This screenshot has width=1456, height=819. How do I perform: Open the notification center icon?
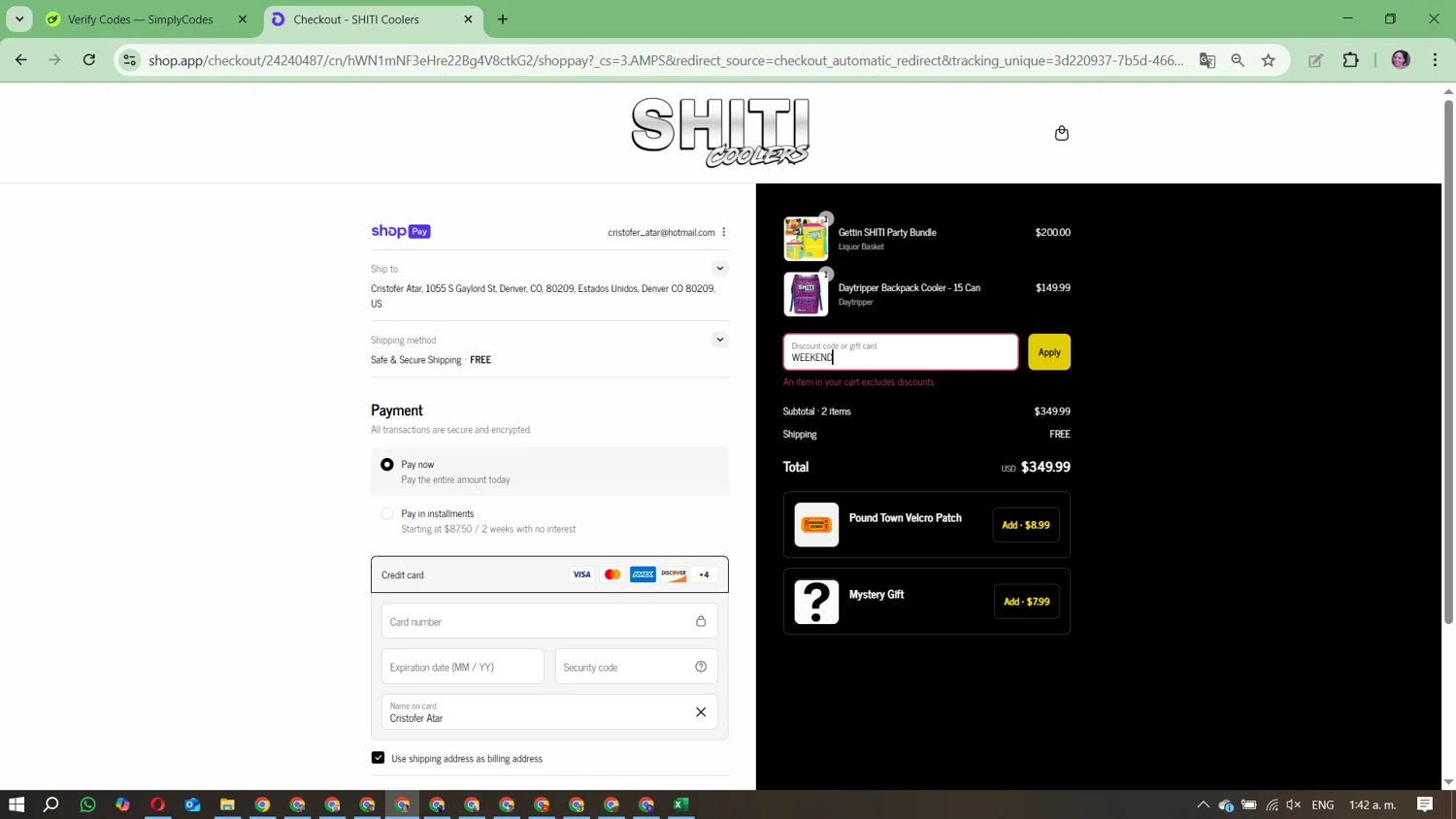click(1425, 804)
